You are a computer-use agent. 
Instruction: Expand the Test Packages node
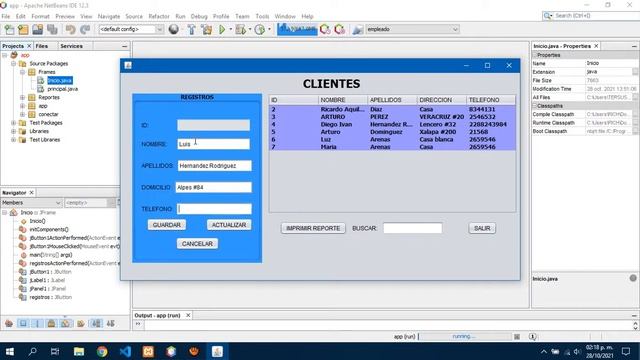click(13, 123)
